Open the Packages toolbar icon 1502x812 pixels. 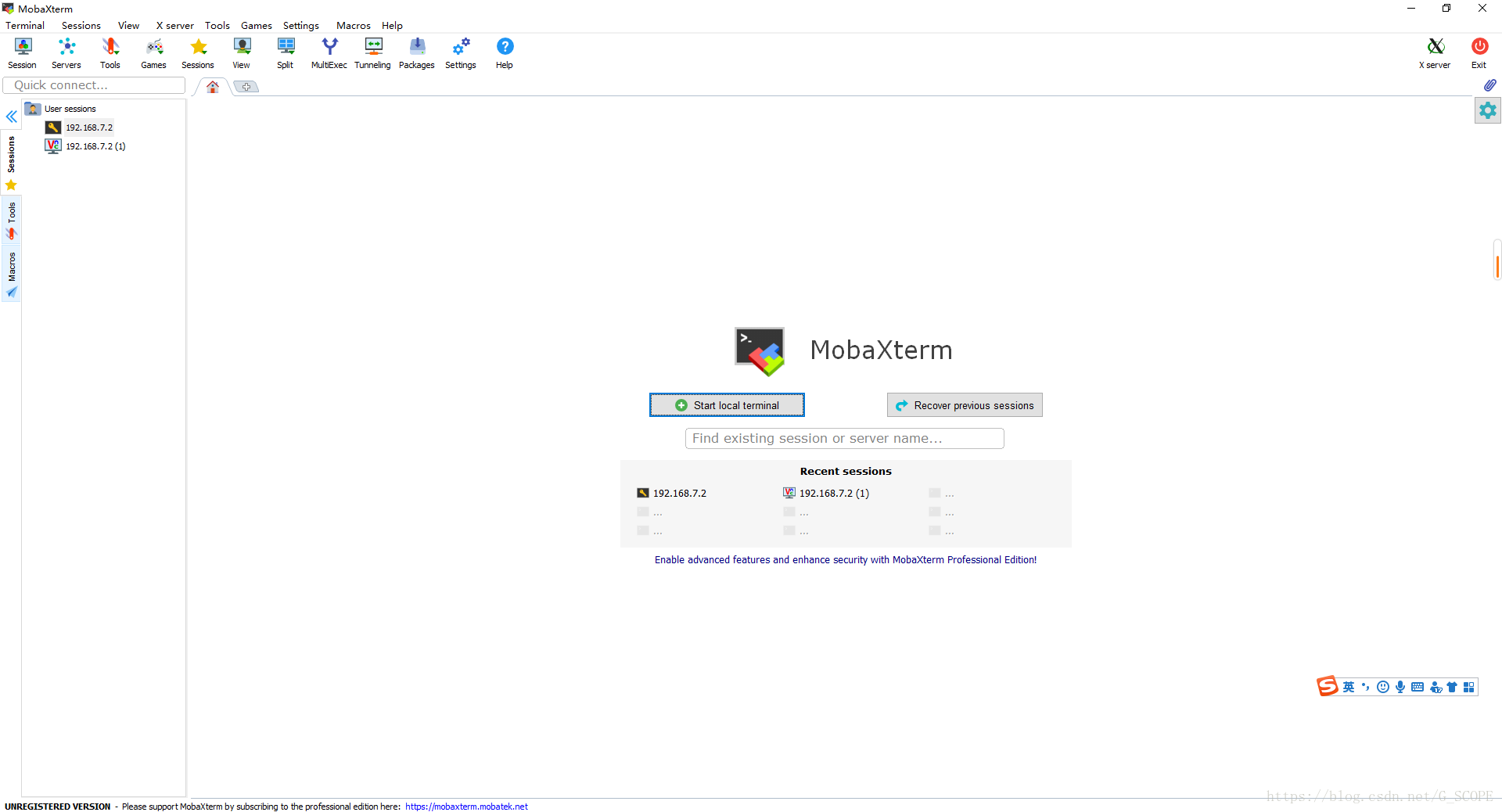(417, 53)
